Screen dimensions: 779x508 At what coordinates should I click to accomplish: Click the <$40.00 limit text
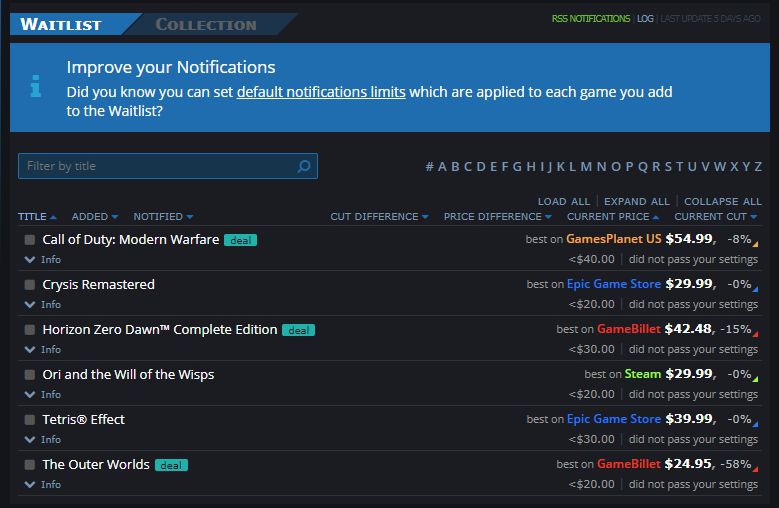tap(591, 259)
